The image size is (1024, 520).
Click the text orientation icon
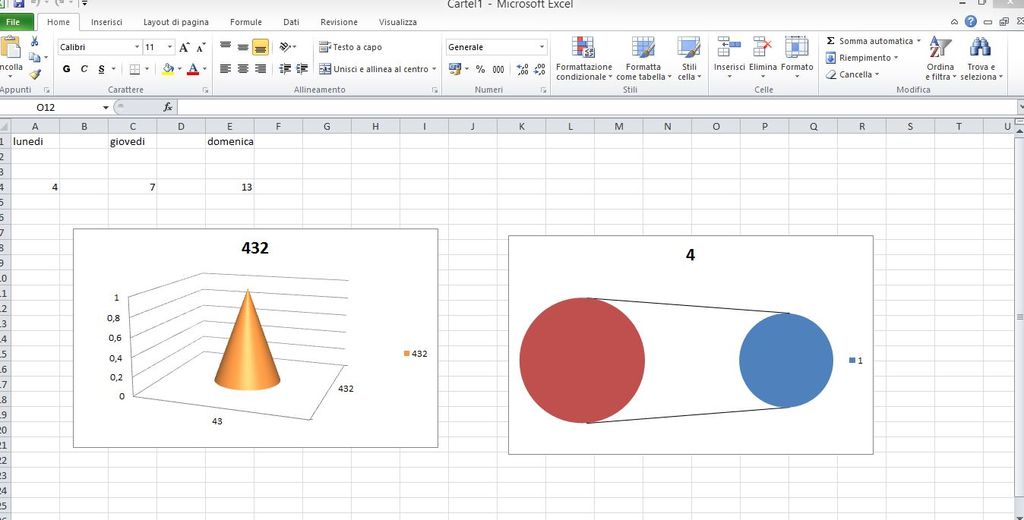[x=285, y=47]
